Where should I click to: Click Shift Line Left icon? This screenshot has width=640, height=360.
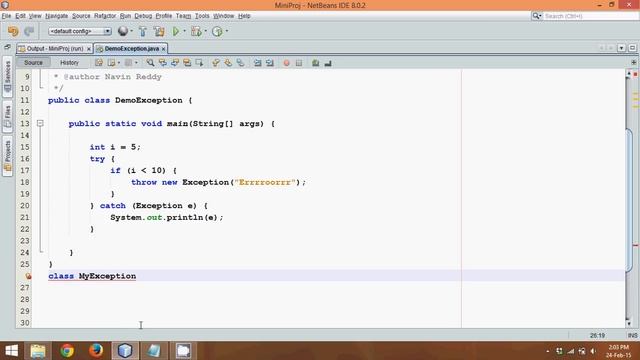pyautogui.click(x=258, y=63)
